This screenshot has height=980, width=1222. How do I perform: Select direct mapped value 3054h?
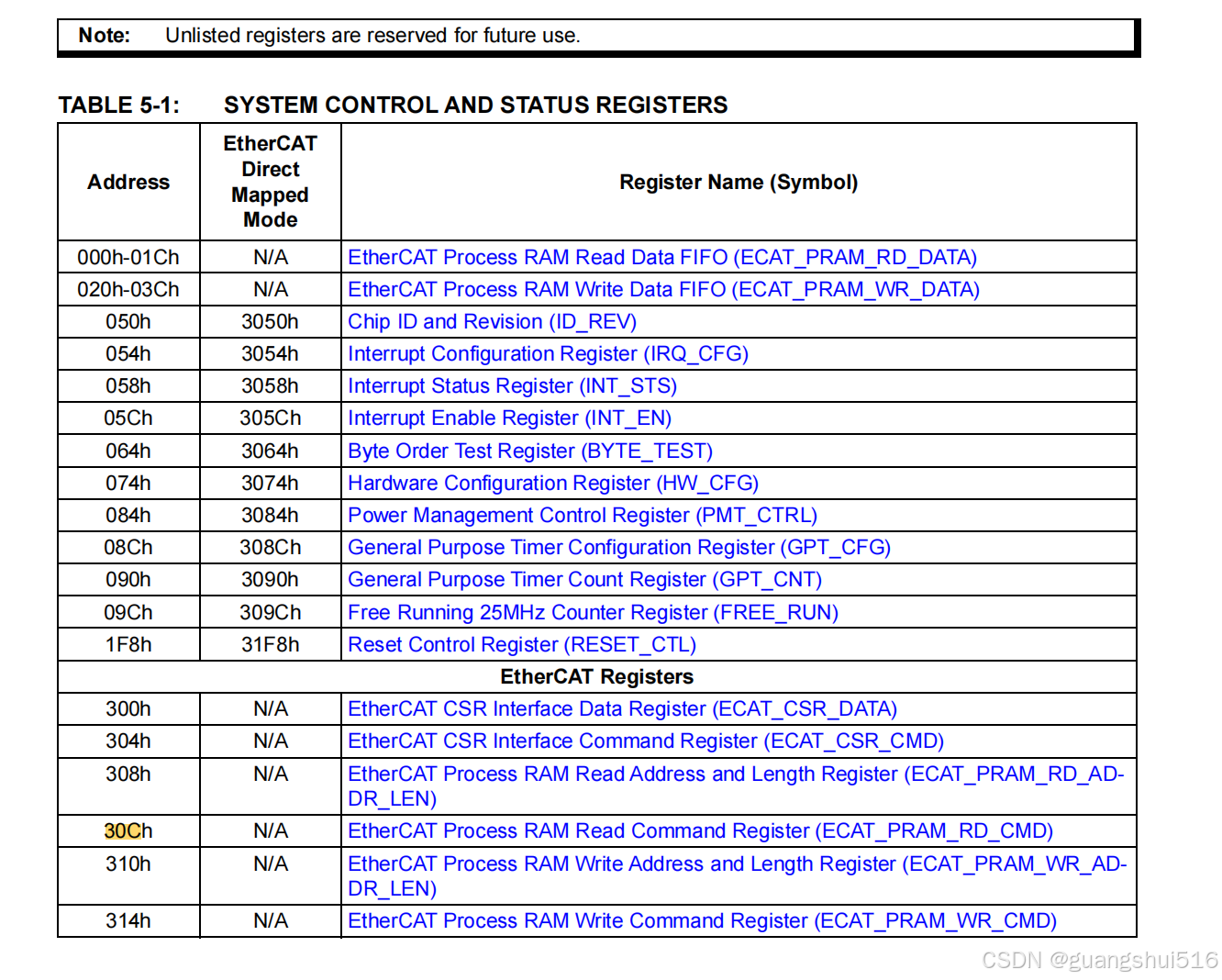[271, 353]
